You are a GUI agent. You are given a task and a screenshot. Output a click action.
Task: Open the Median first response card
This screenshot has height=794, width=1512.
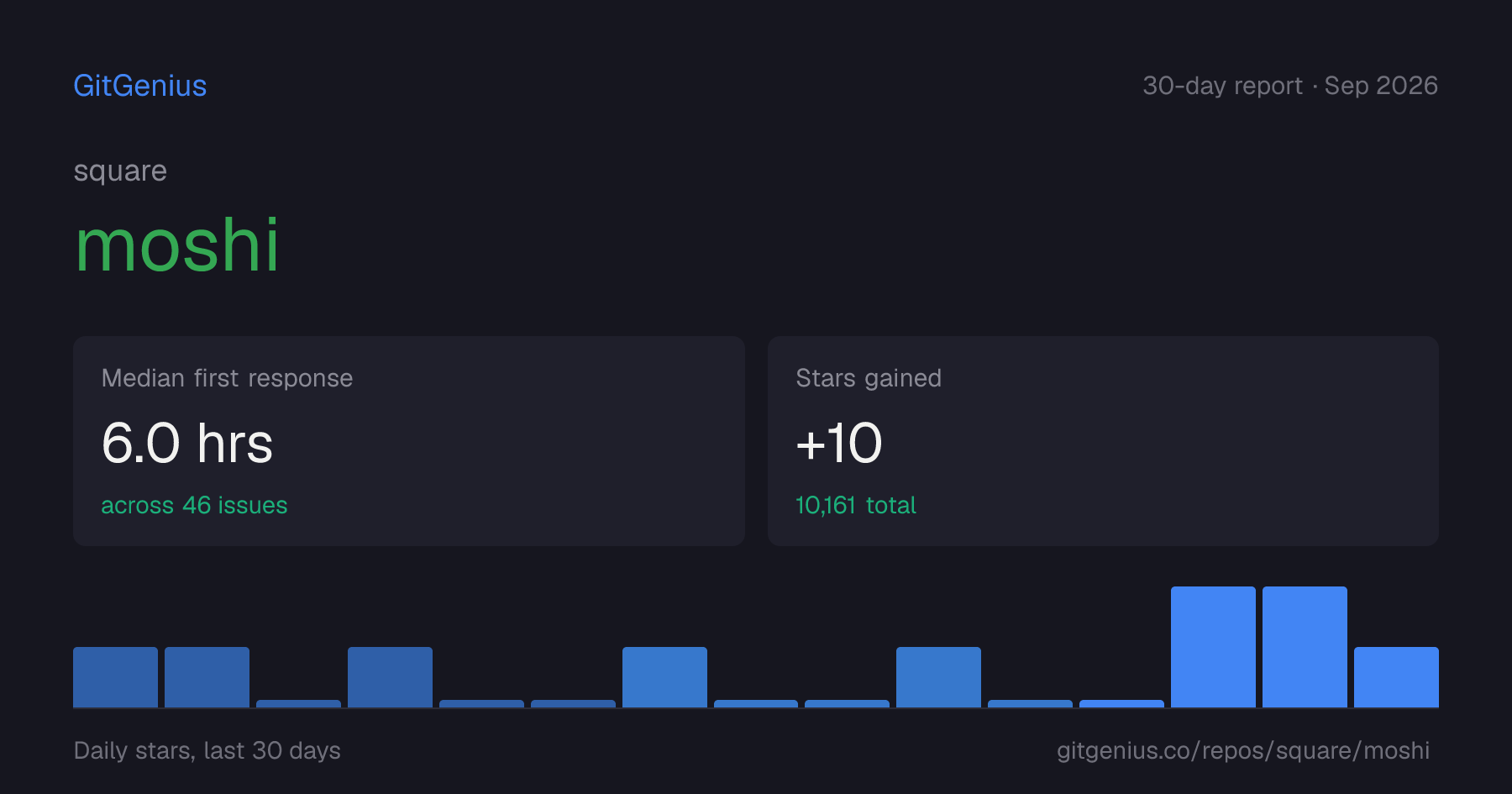(x=409, y=441)
